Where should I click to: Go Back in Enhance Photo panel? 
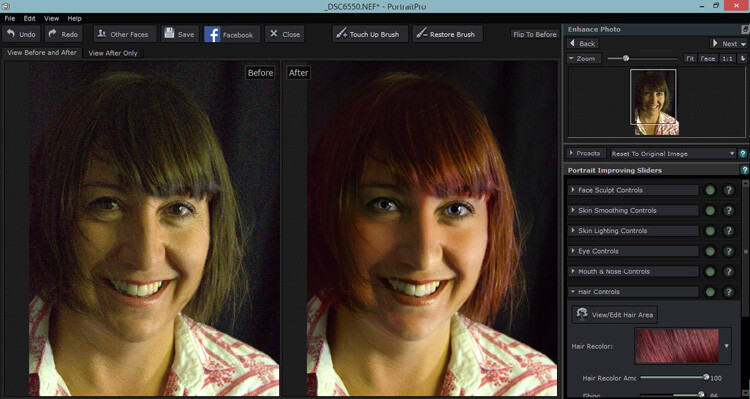coord(583,44)
